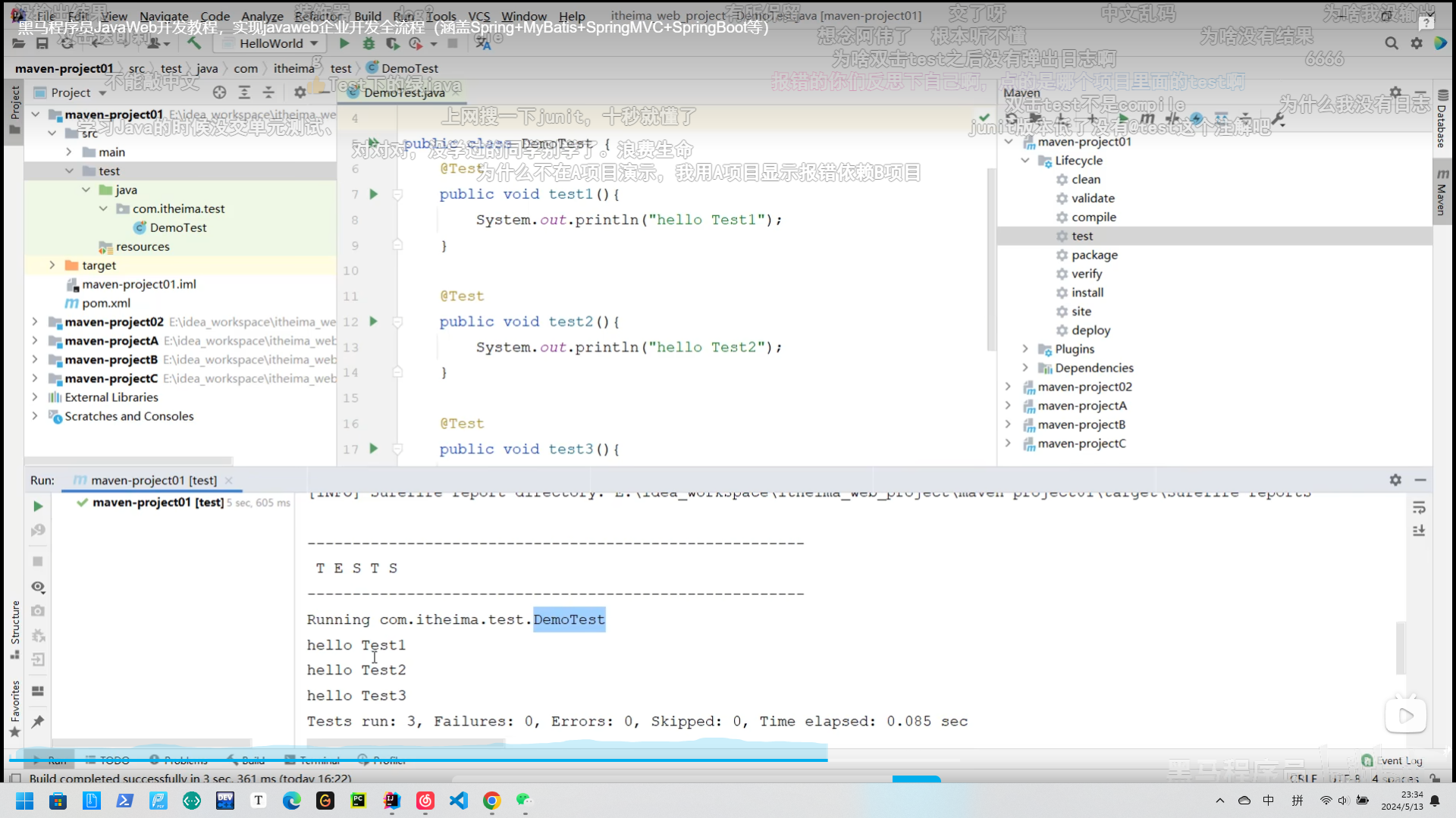Expand all nodes in Project panel
This screenshot has width=1456, height=818.
(x=244, y=92)
